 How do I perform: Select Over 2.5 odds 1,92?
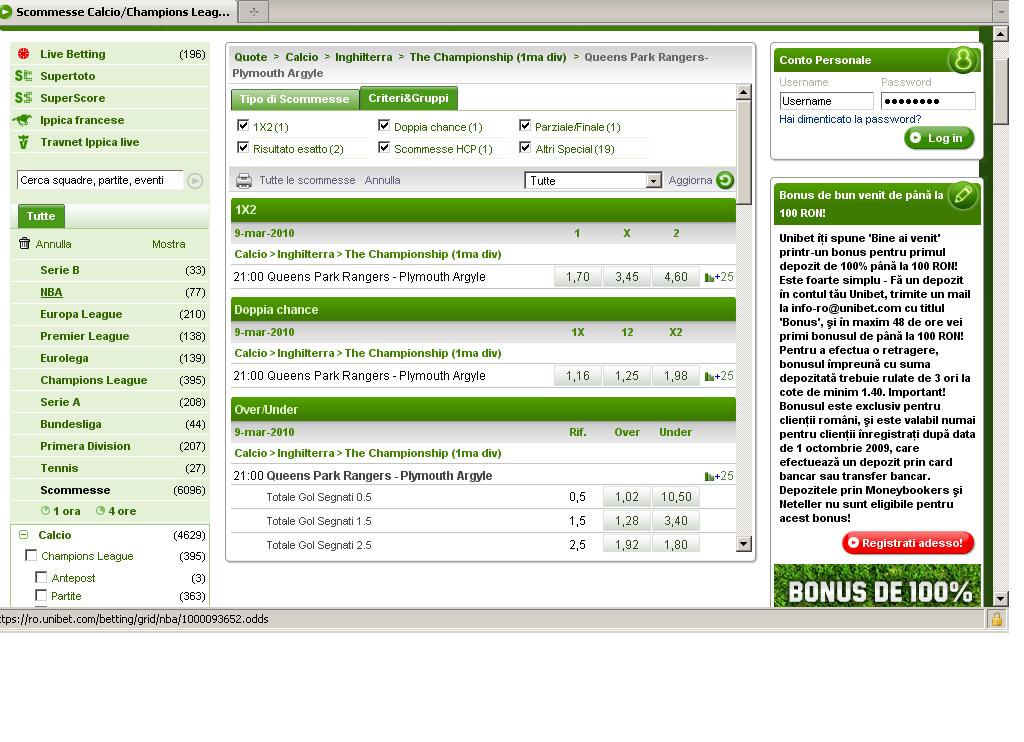pyautogui.click(x=627, y=545)
